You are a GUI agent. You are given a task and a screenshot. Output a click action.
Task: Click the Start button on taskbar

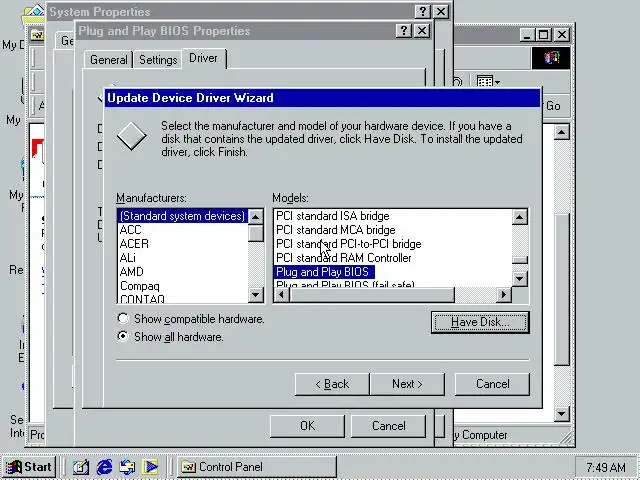29,467
